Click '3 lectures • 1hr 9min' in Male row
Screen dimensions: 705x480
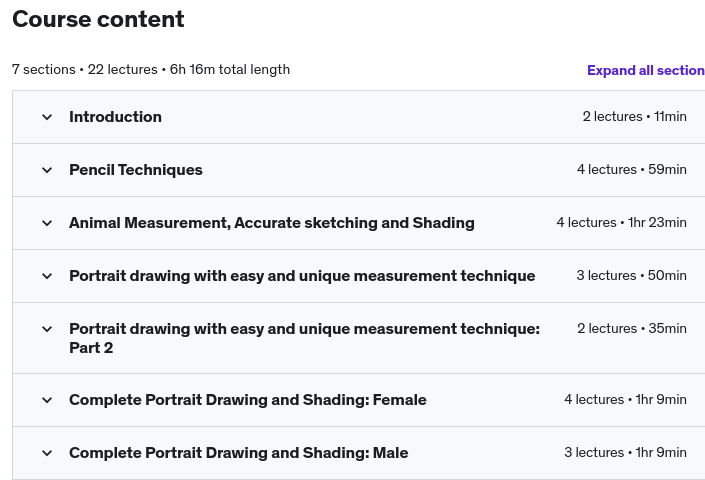tap(625, 453)
